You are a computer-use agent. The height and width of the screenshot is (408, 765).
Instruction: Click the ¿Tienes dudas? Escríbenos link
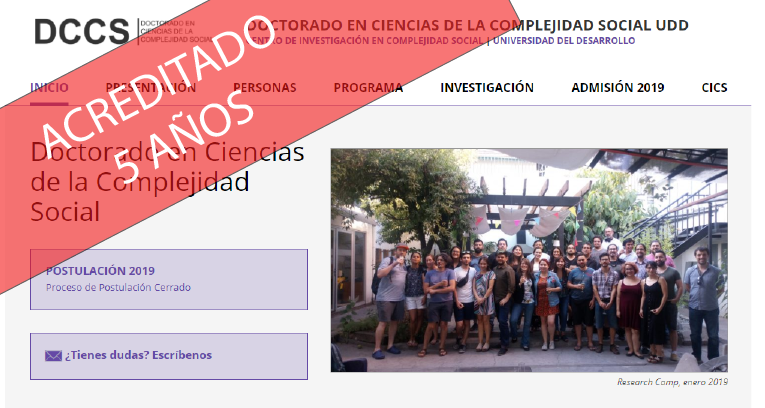pos(138,355)
